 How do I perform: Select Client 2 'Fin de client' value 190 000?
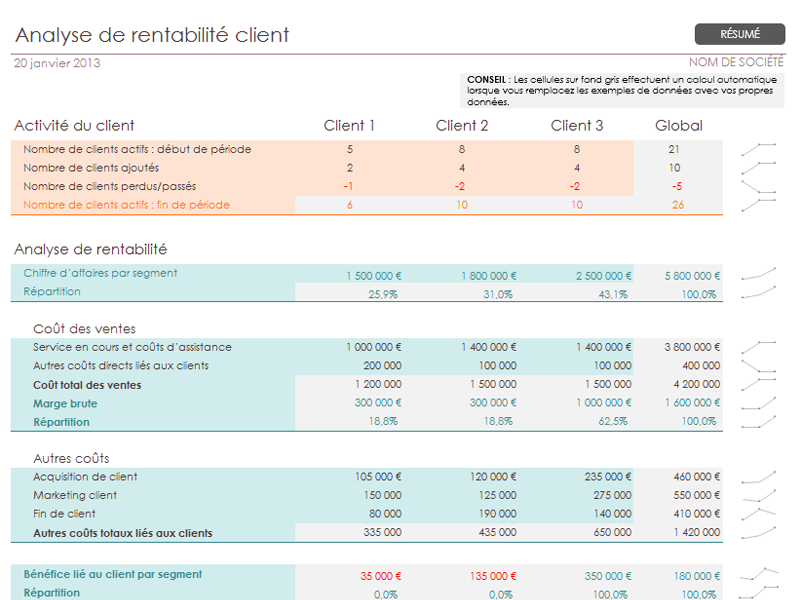(497, 514)
